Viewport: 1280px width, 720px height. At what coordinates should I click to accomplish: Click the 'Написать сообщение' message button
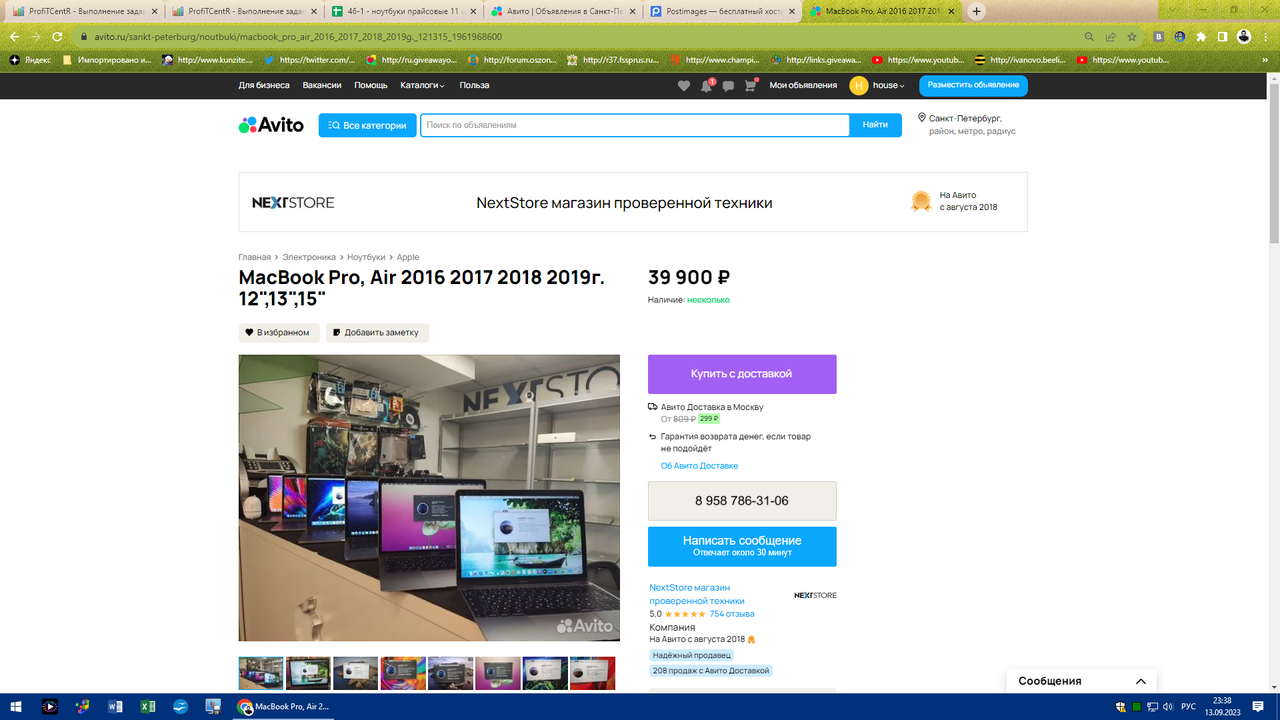[742, 546]
